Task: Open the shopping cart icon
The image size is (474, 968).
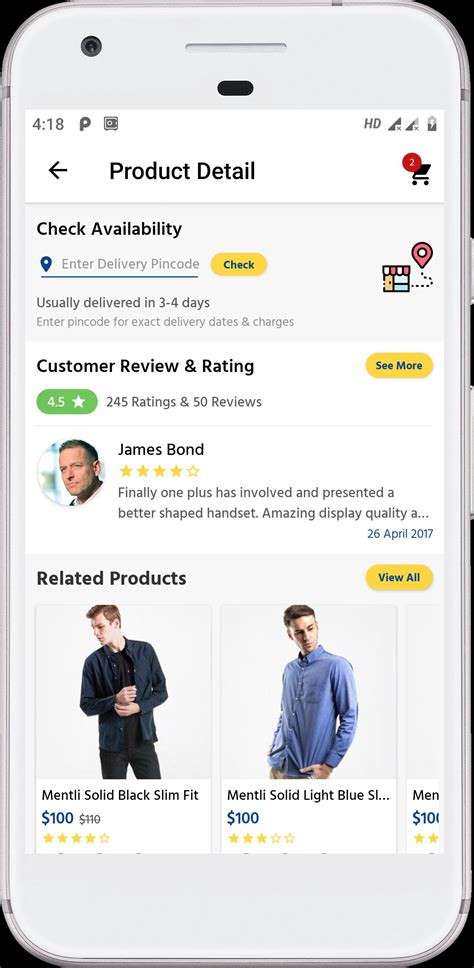Action: tap(421, 175)
